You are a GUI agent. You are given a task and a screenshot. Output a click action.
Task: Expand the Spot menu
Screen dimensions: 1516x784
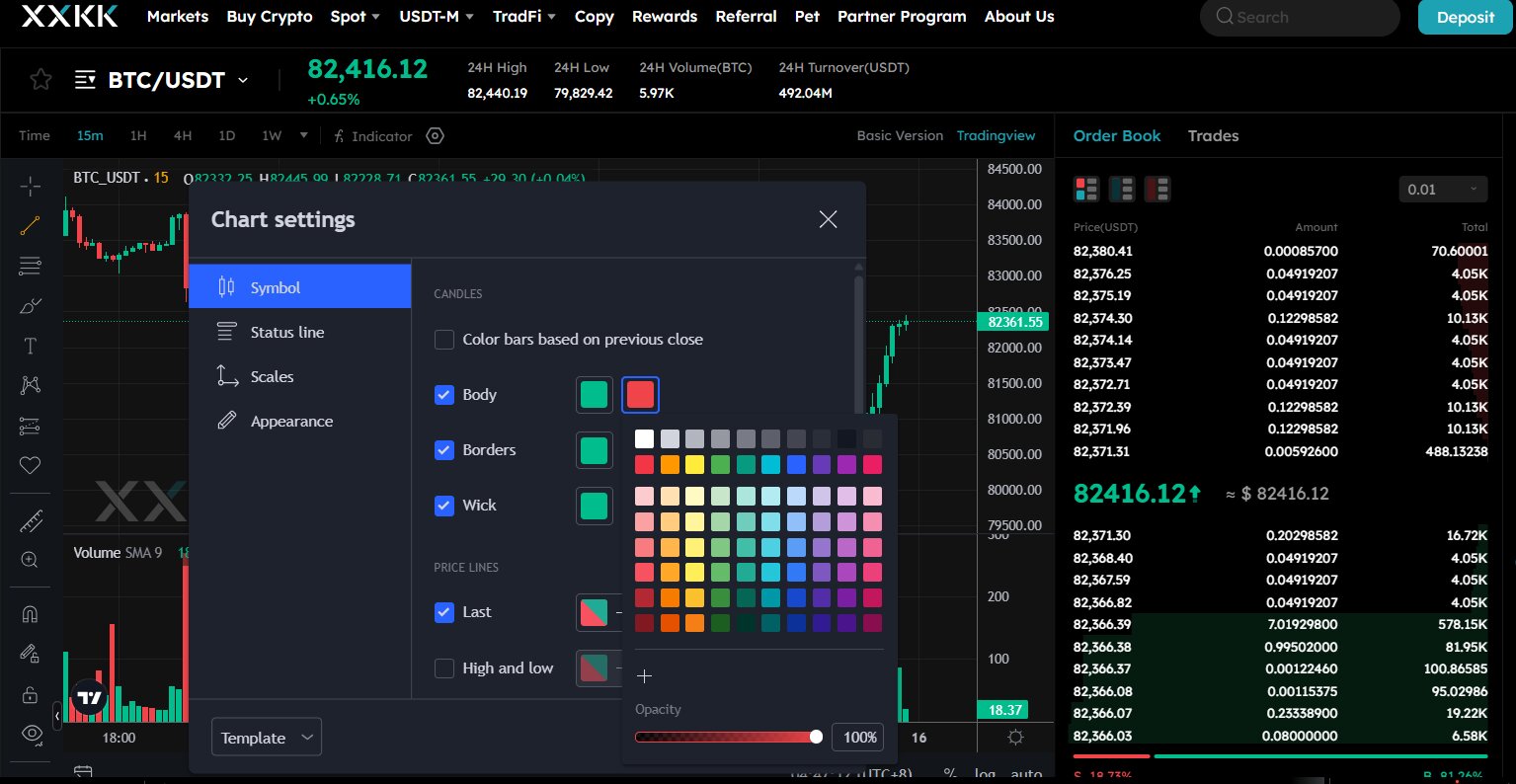point(356,17)
